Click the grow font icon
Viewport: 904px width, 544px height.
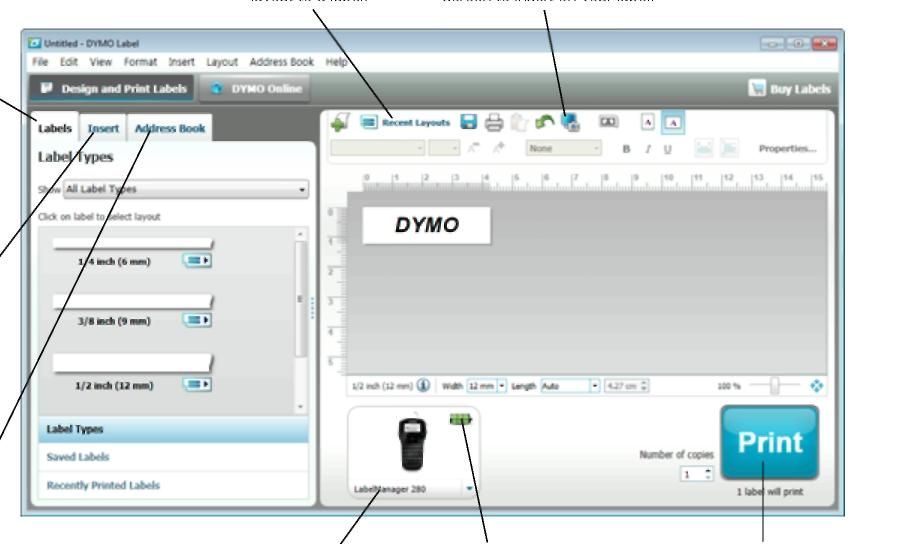[x=498, y=148]
